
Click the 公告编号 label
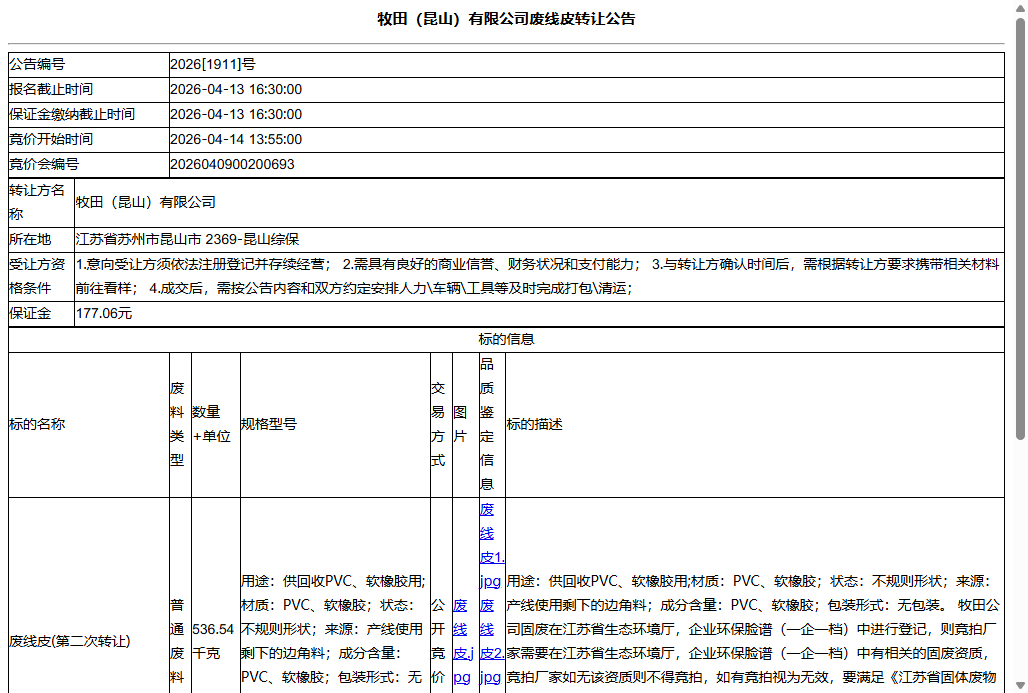coord(37,64)
